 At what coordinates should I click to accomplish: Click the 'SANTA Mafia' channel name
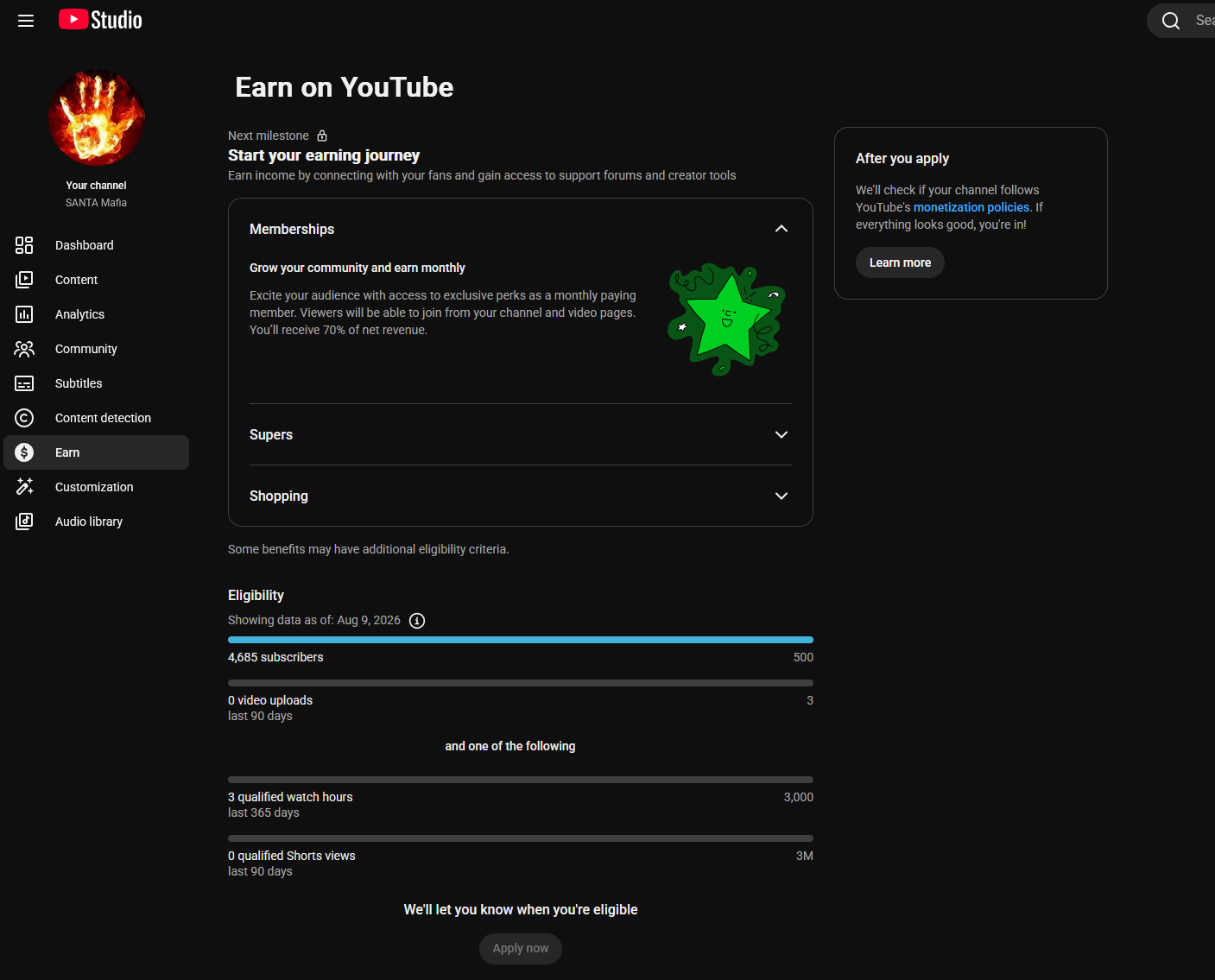97,203
